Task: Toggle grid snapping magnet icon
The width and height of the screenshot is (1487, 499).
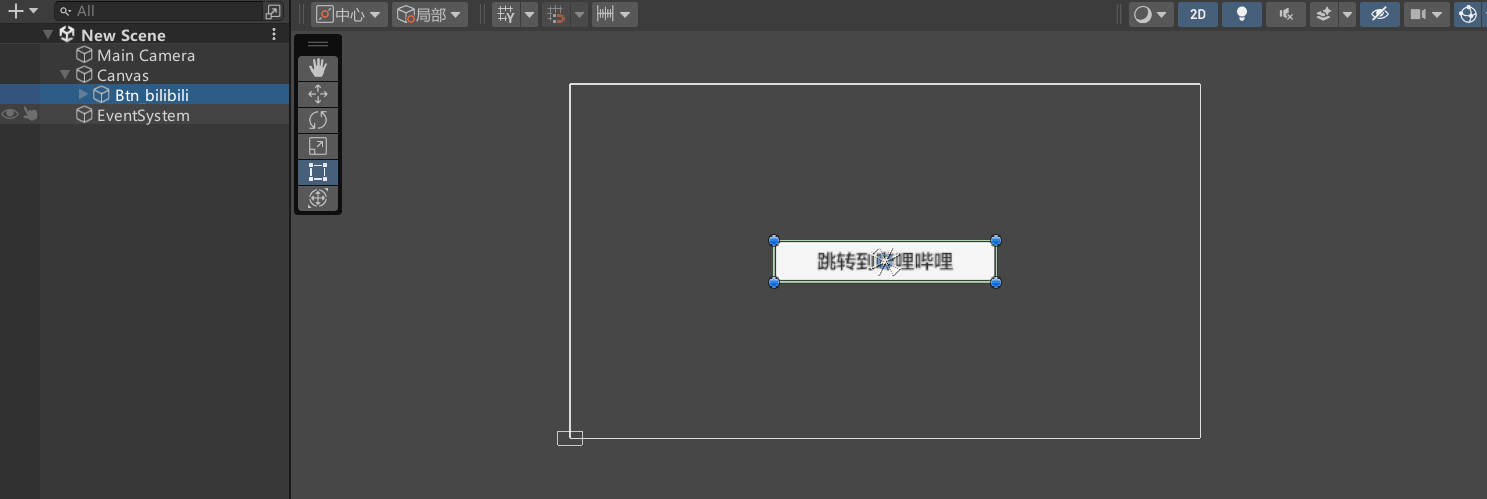Action: [x=556, y=14]
